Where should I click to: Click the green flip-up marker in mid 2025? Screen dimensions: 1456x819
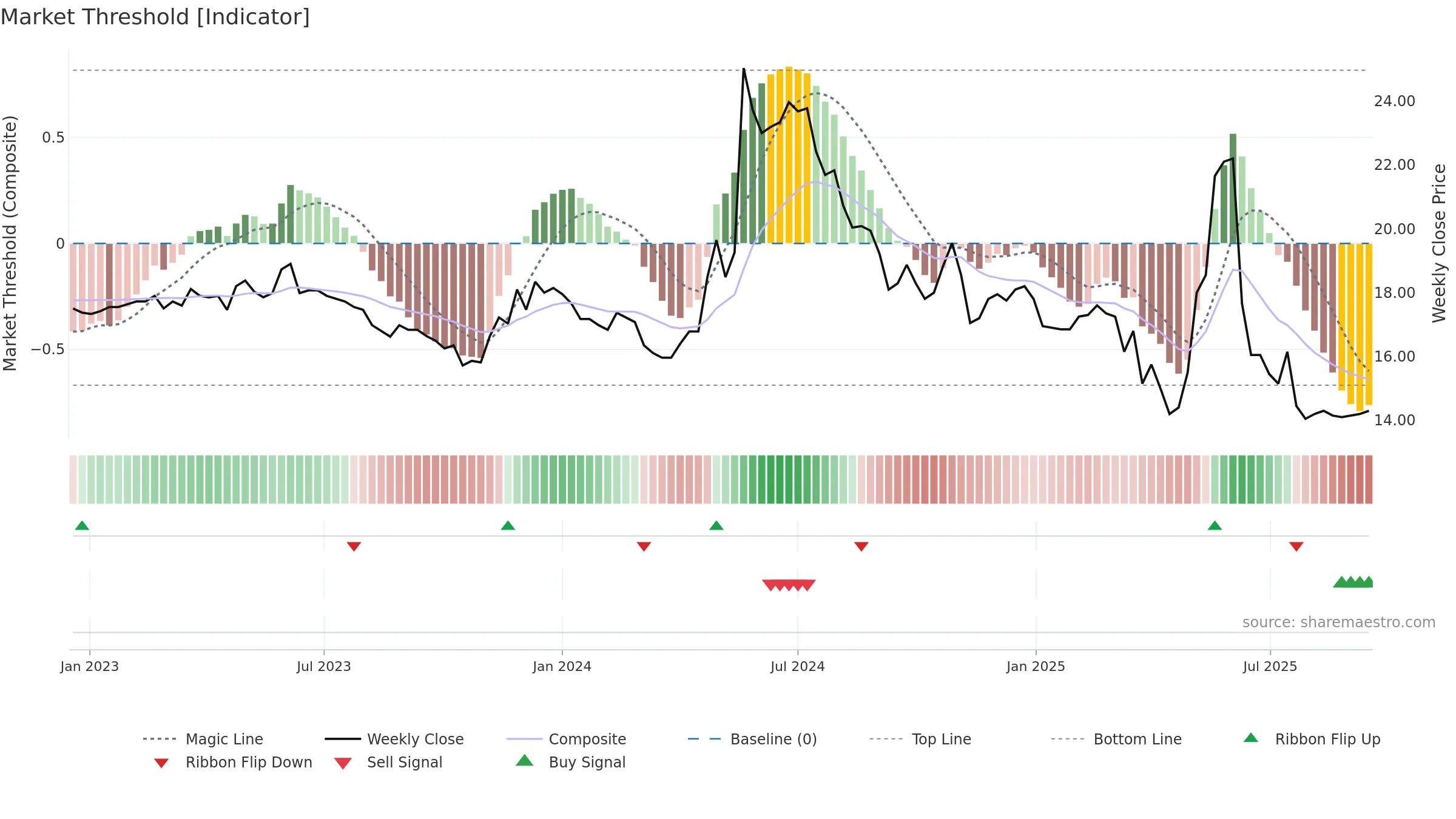[x=1215, y=525]
